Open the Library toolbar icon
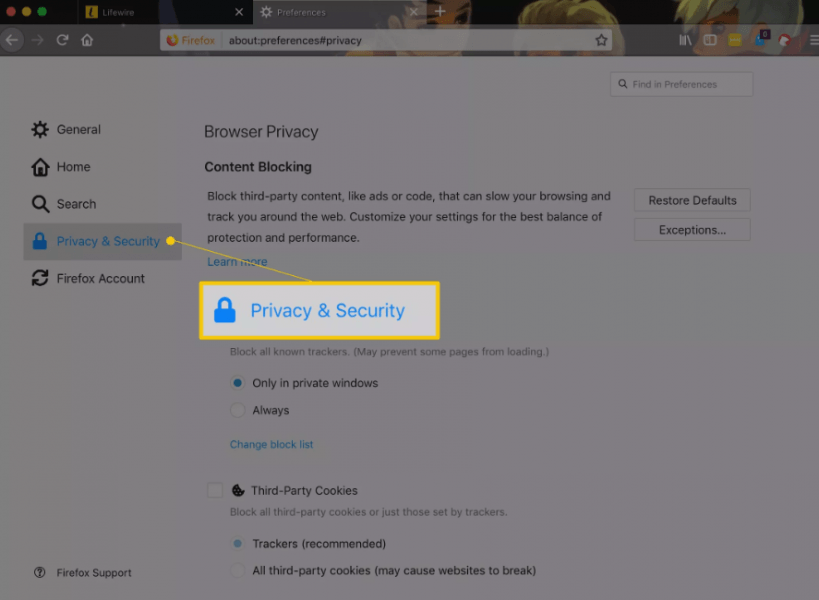 pos(686,40)
